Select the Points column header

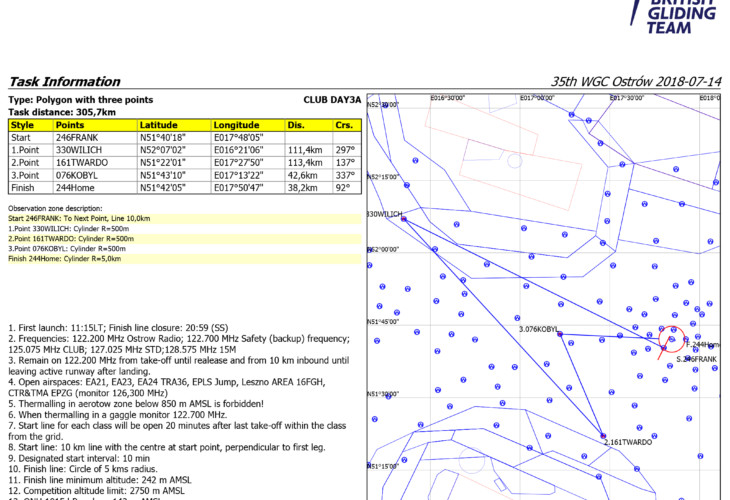tap(94, 125)
